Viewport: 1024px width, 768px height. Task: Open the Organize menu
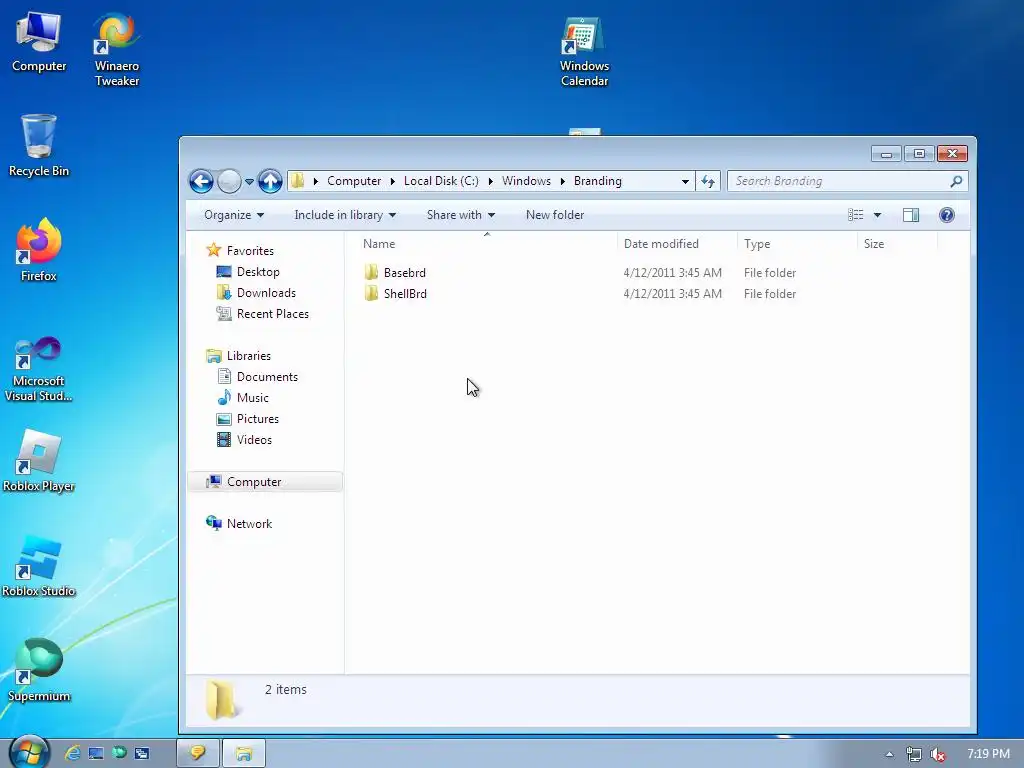tap(234, 215)
